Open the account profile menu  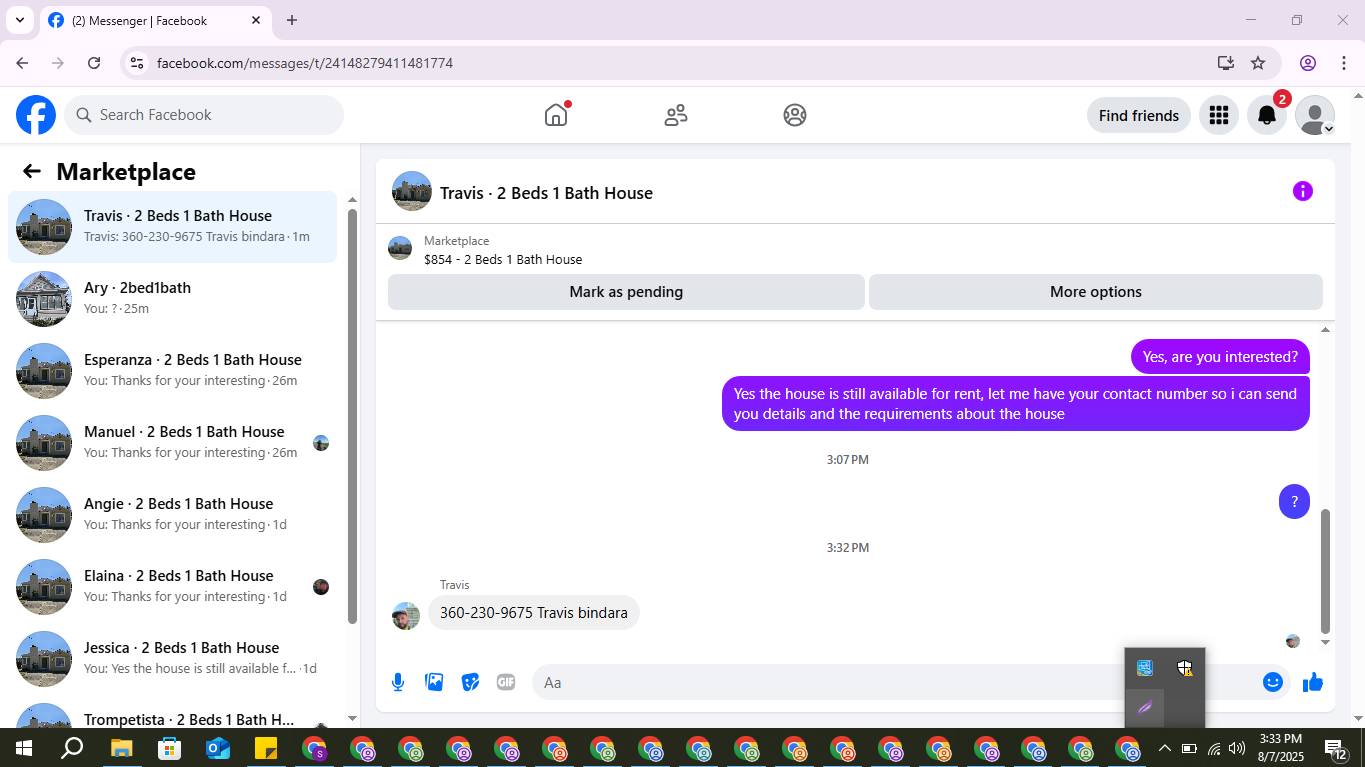tap(1315, 115)
